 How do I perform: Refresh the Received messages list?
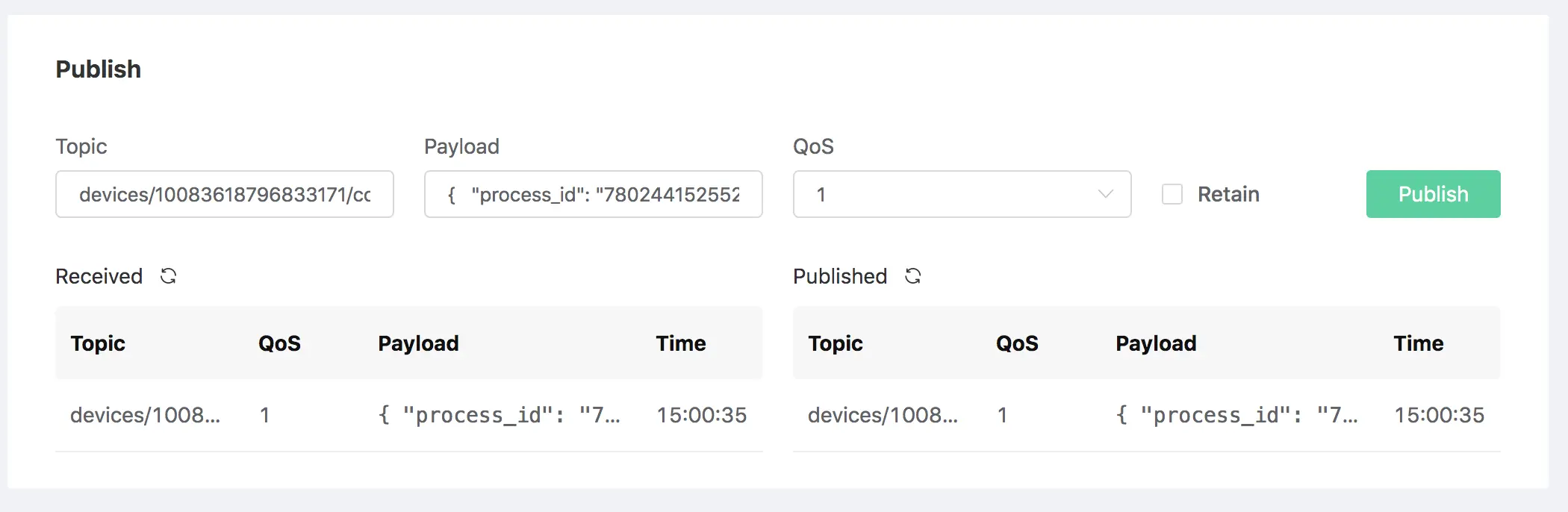[x=169, y=276]
